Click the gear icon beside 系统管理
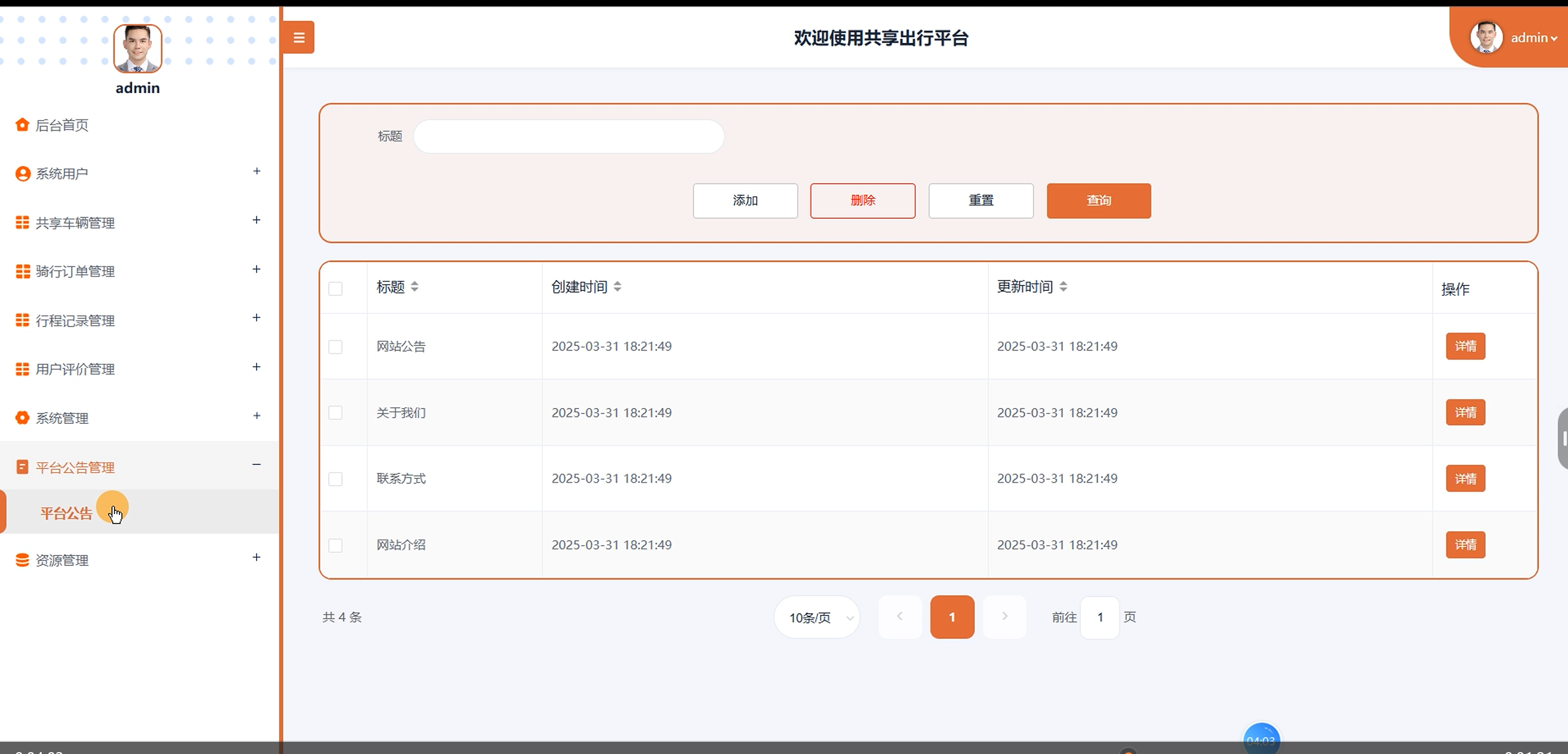This screenshot has height=754, width=1568. [23, 418]
